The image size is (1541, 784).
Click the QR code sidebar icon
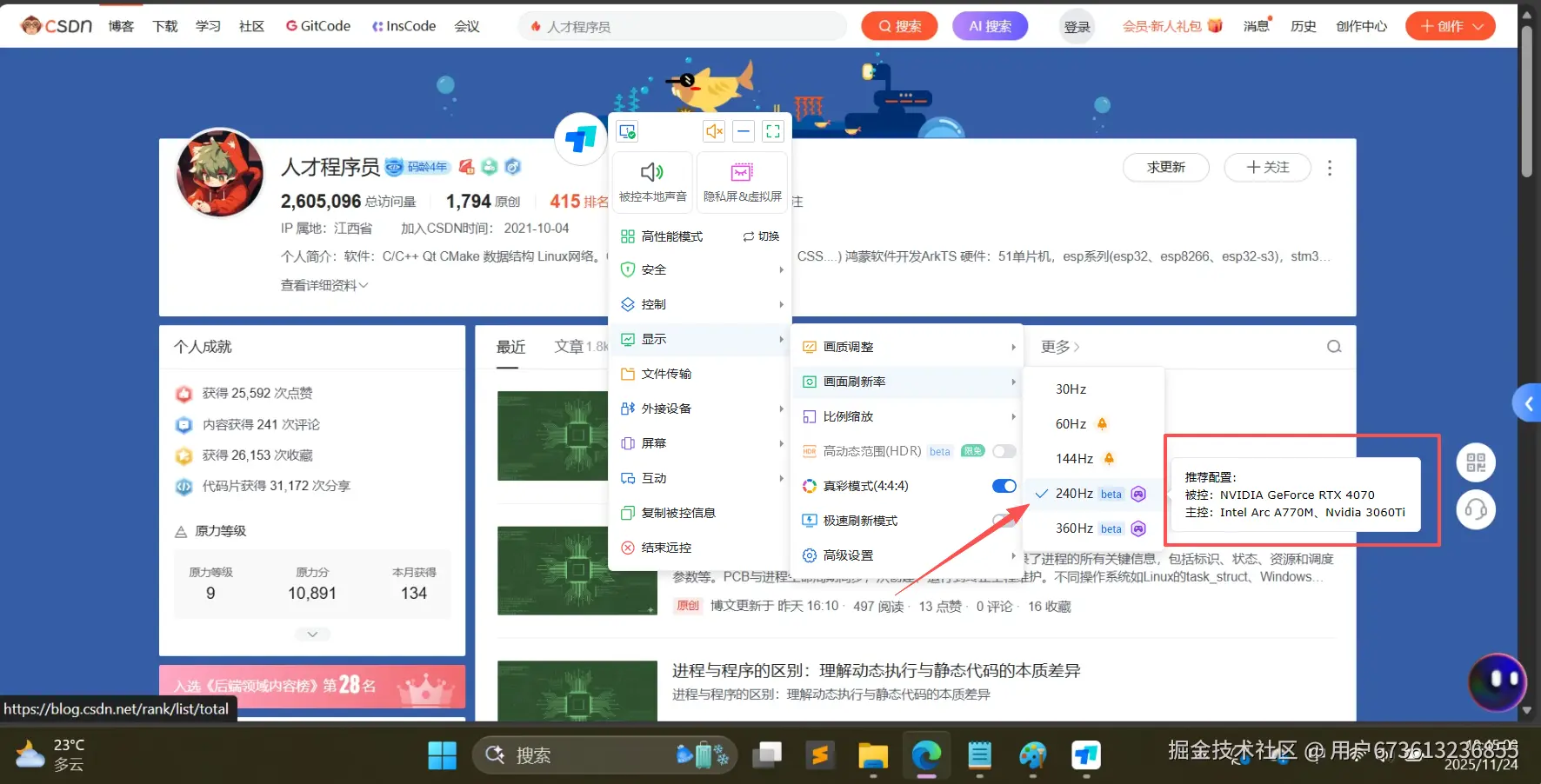(1476, 462)
